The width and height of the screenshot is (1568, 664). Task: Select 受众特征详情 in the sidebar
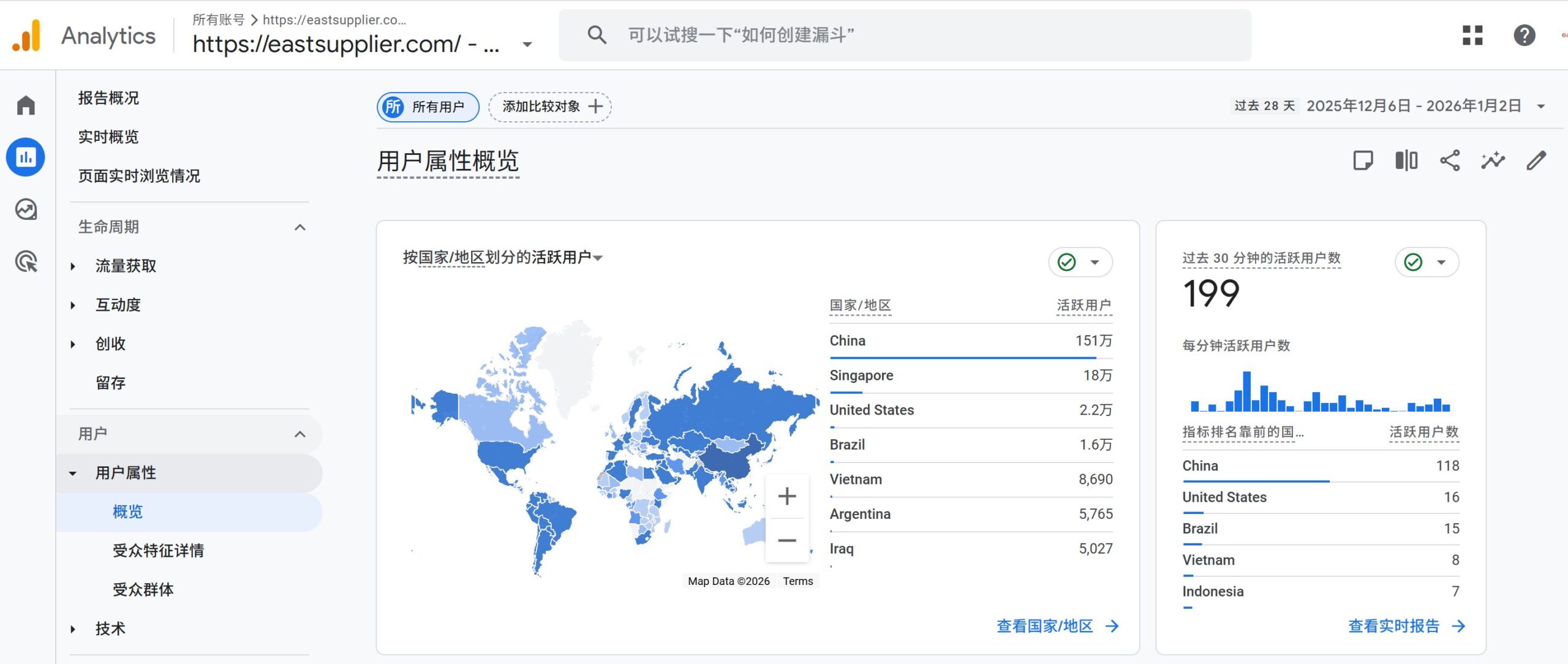(x=158, y=551)
